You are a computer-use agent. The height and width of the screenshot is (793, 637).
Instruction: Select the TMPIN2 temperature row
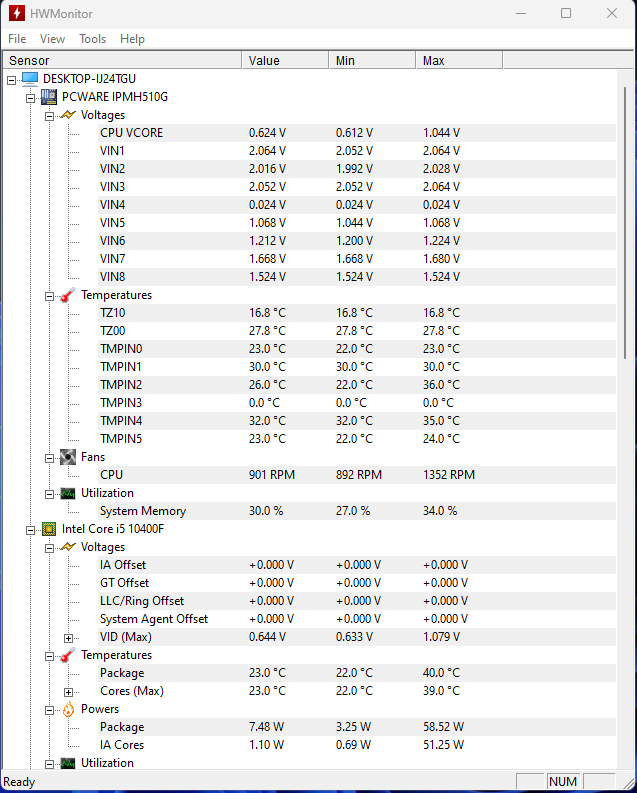357,385
